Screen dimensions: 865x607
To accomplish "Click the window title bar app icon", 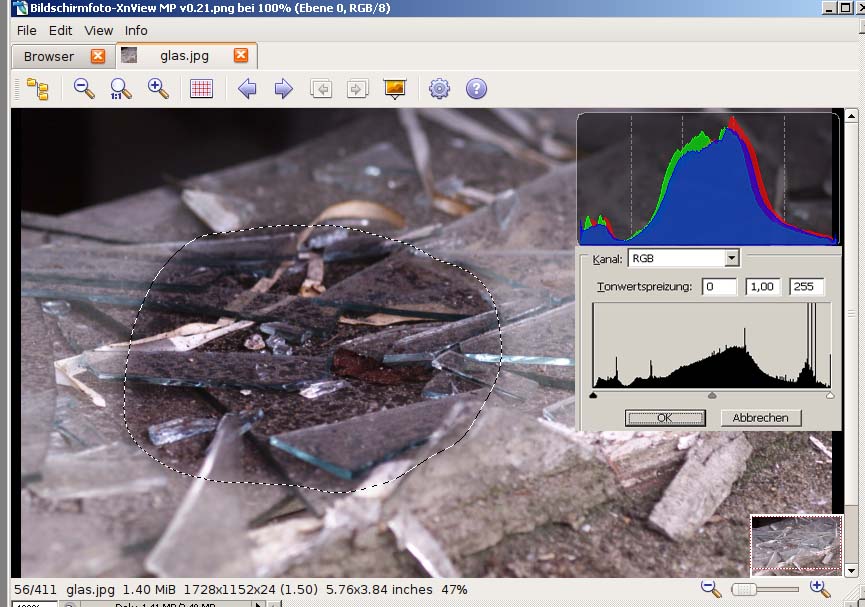I will 19,8.
